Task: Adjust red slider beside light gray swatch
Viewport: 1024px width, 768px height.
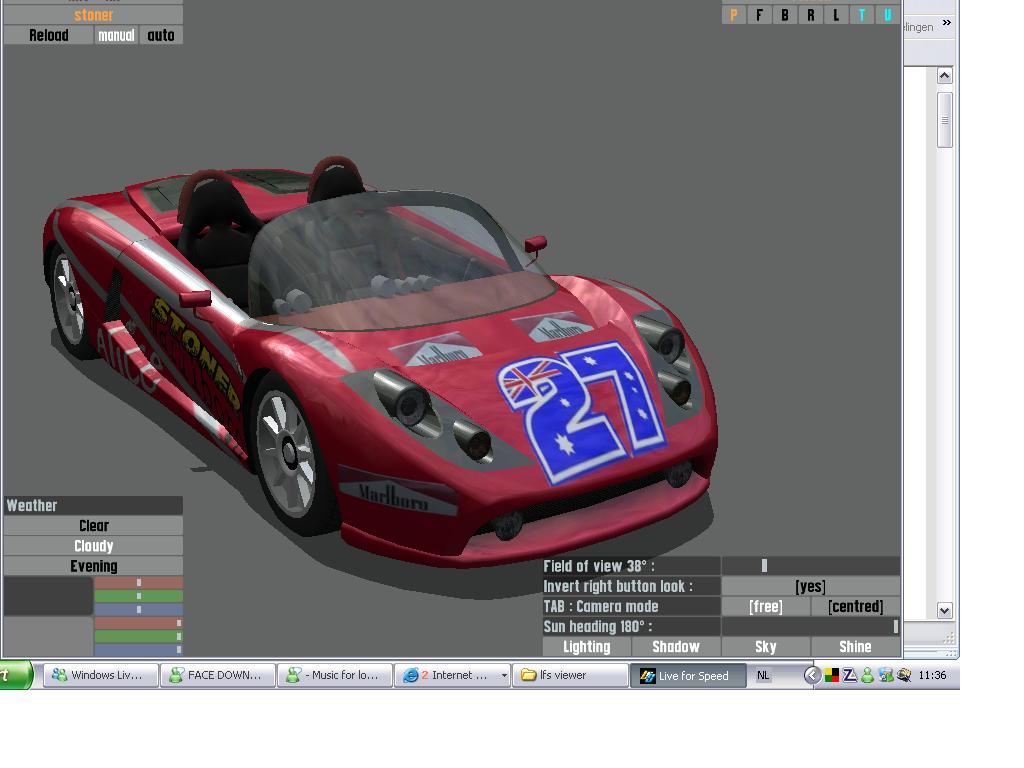Action: (x=138, y=623)
